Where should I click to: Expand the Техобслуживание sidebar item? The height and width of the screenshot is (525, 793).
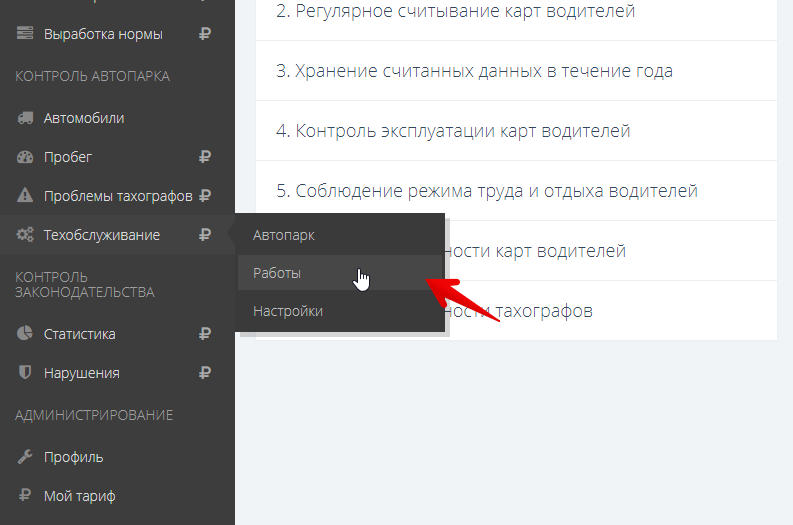click(117, 235)
